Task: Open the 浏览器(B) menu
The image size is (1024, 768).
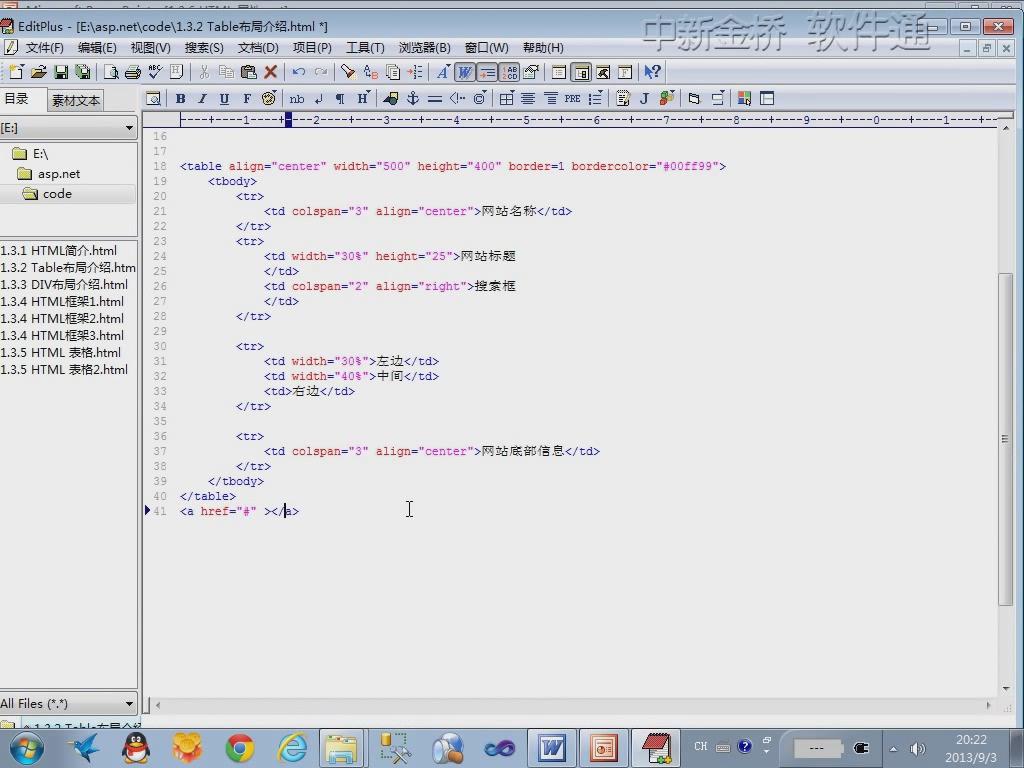Action: 424,48
